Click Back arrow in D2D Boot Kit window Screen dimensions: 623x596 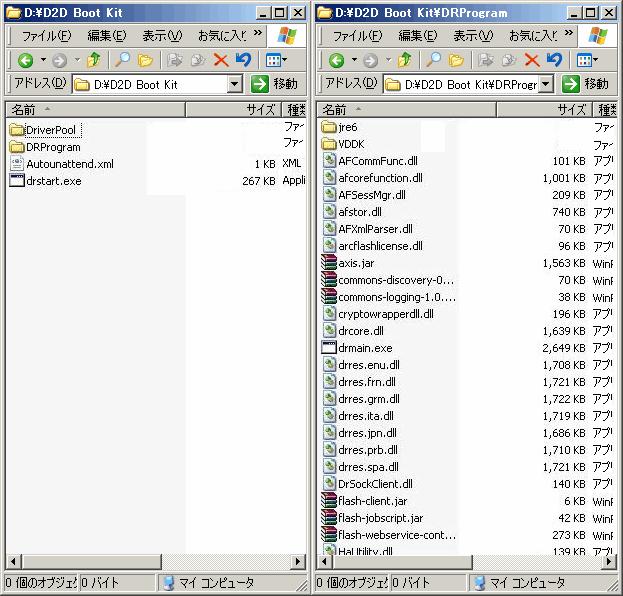point(25,60)
